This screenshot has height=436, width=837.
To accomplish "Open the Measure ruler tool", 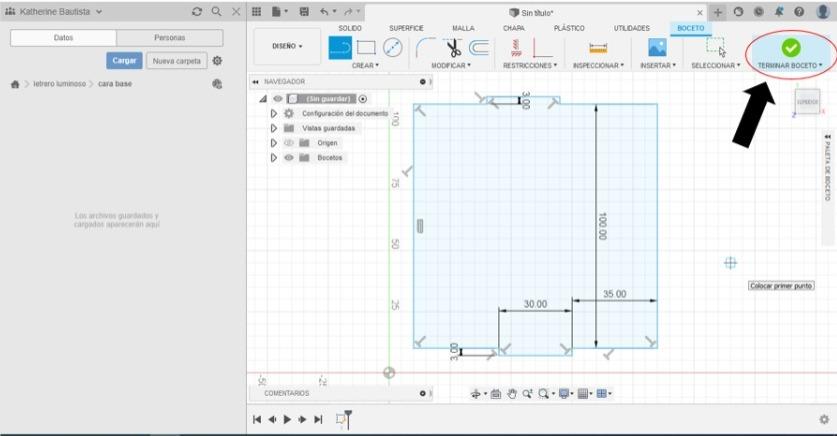I will click(598, 49).
